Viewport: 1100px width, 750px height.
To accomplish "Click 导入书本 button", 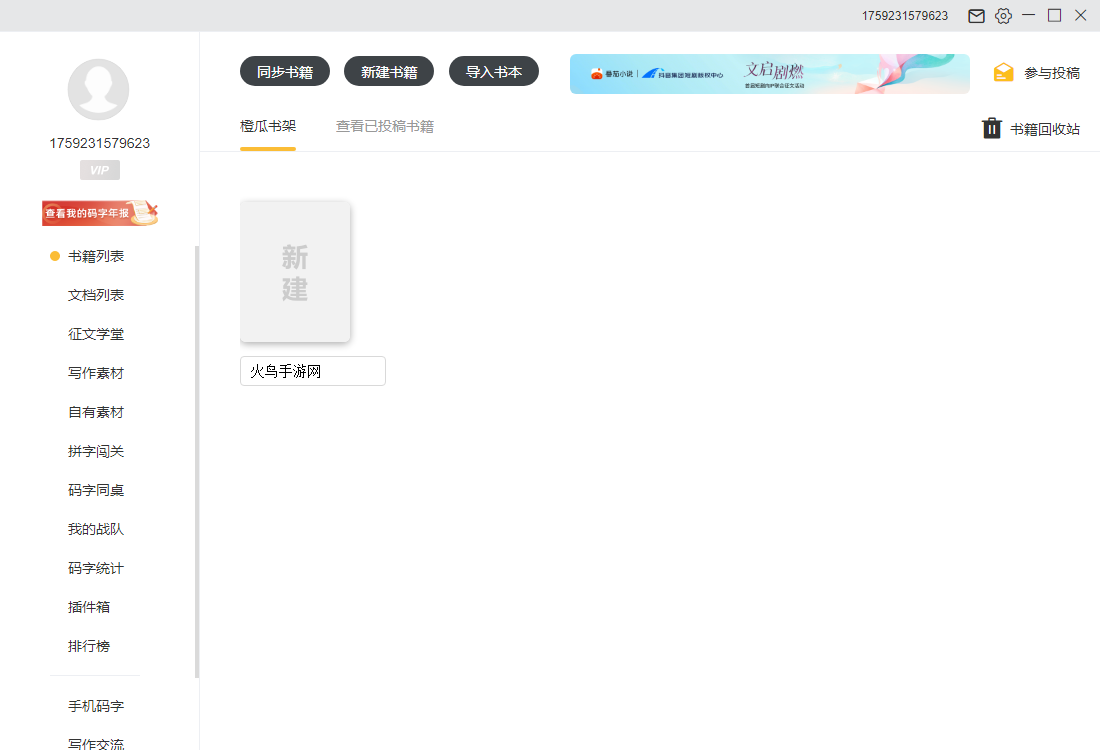I will (494, 72).
